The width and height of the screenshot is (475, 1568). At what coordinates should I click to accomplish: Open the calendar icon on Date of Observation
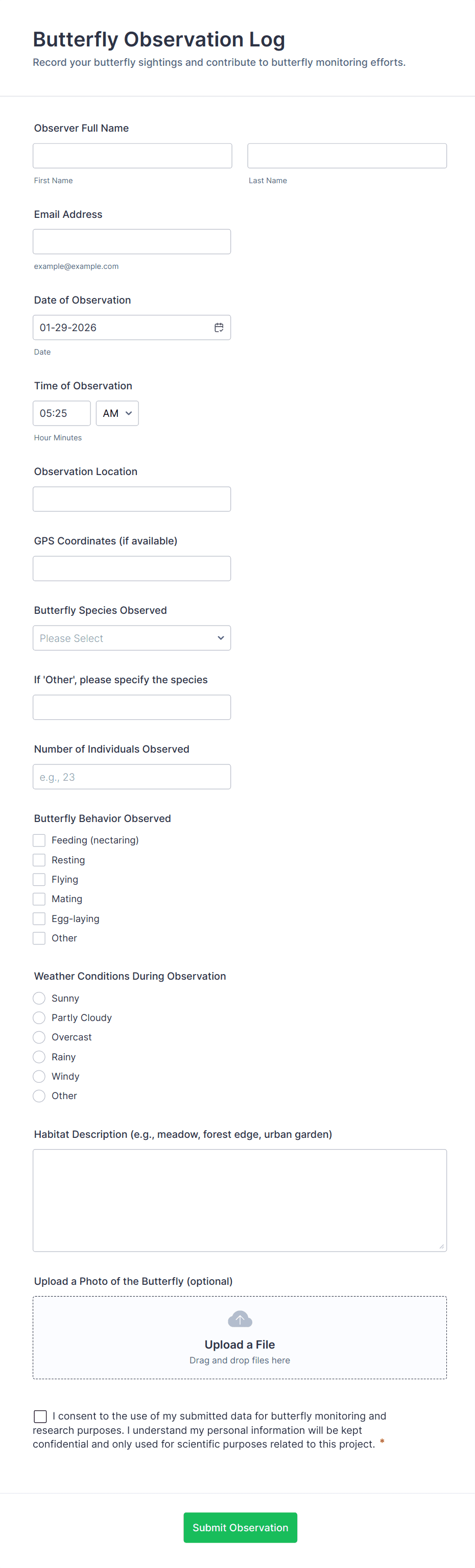tap(219, 327)
